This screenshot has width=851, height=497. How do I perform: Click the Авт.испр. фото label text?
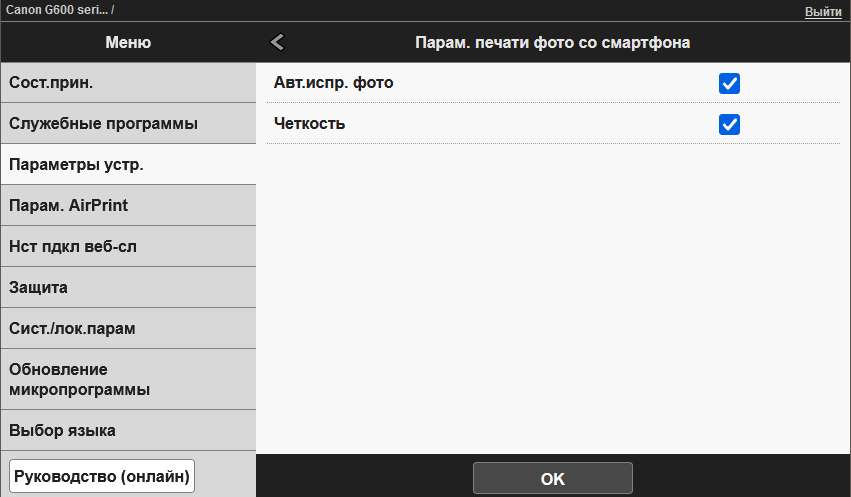pyautogui.click(x=333, y=83)
